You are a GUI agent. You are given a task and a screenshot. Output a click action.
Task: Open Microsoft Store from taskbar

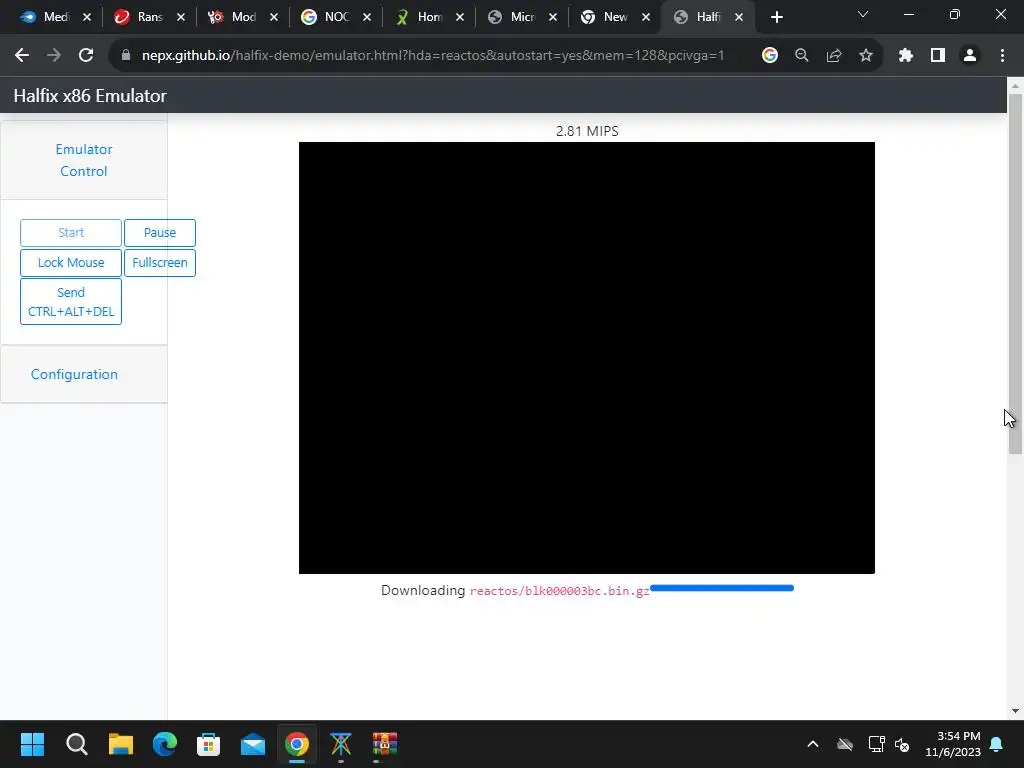tap(208, 744)
